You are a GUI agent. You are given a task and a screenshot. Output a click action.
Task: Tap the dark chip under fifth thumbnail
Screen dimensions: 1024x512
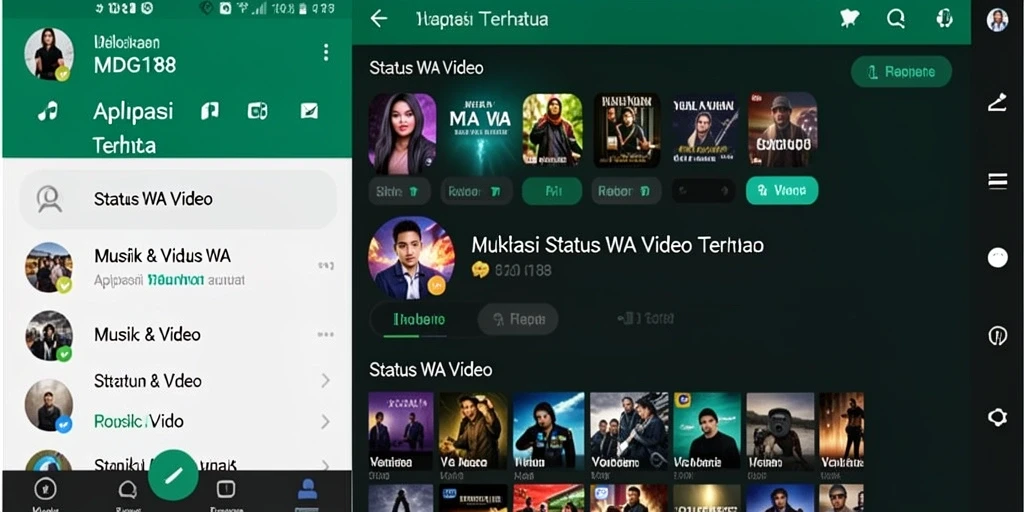(x=703, y=191)
